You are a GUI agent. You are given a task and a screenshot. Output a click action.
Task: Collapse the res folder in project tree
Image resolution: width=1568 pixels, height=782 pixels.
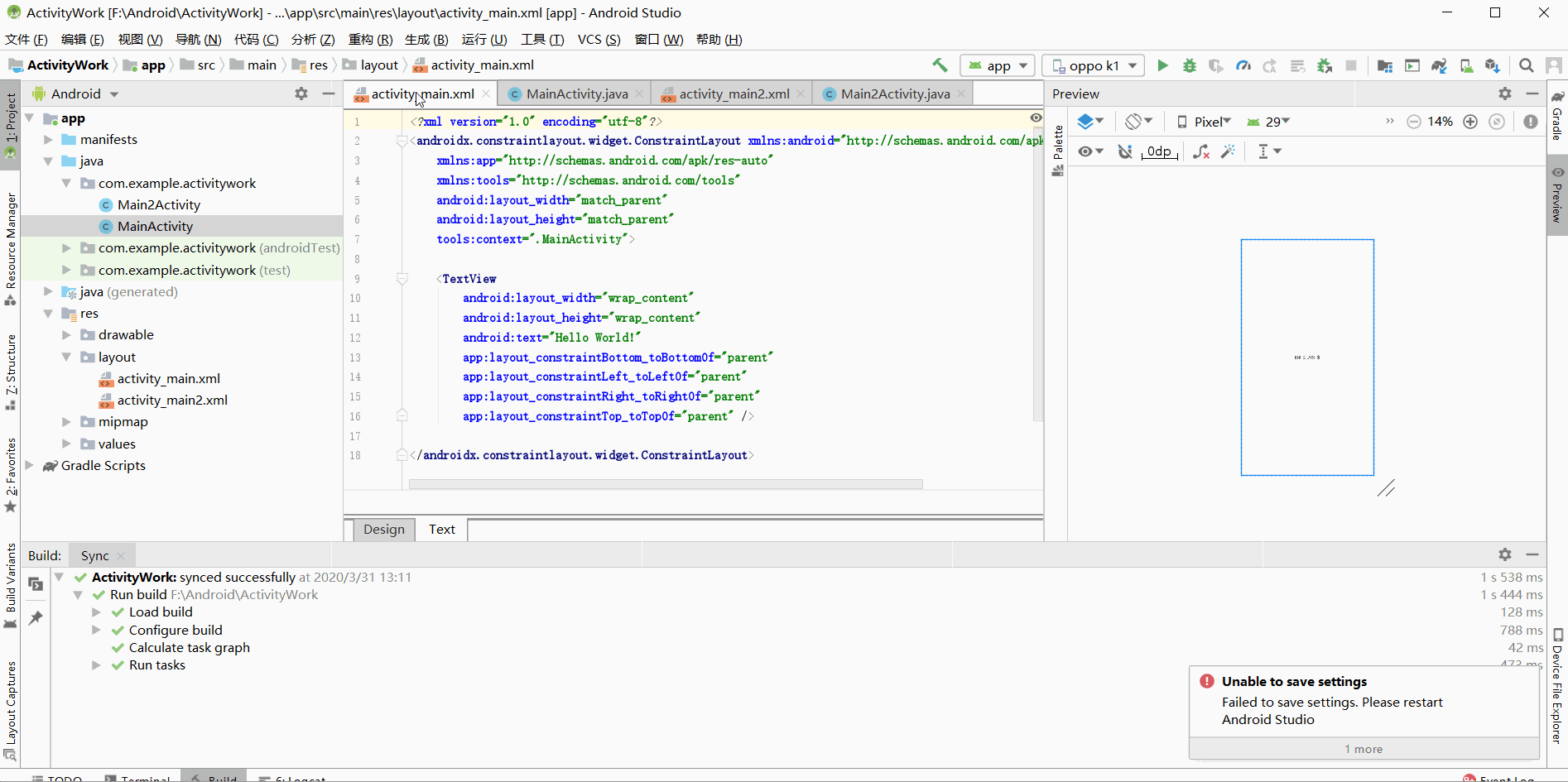coord(48,313)
